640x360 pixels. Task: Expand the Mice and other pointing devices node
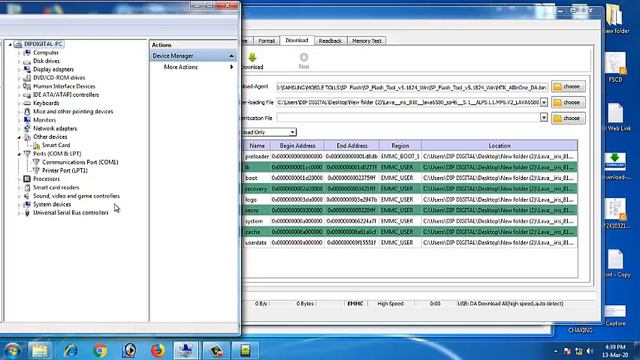[x=19, y=112]
